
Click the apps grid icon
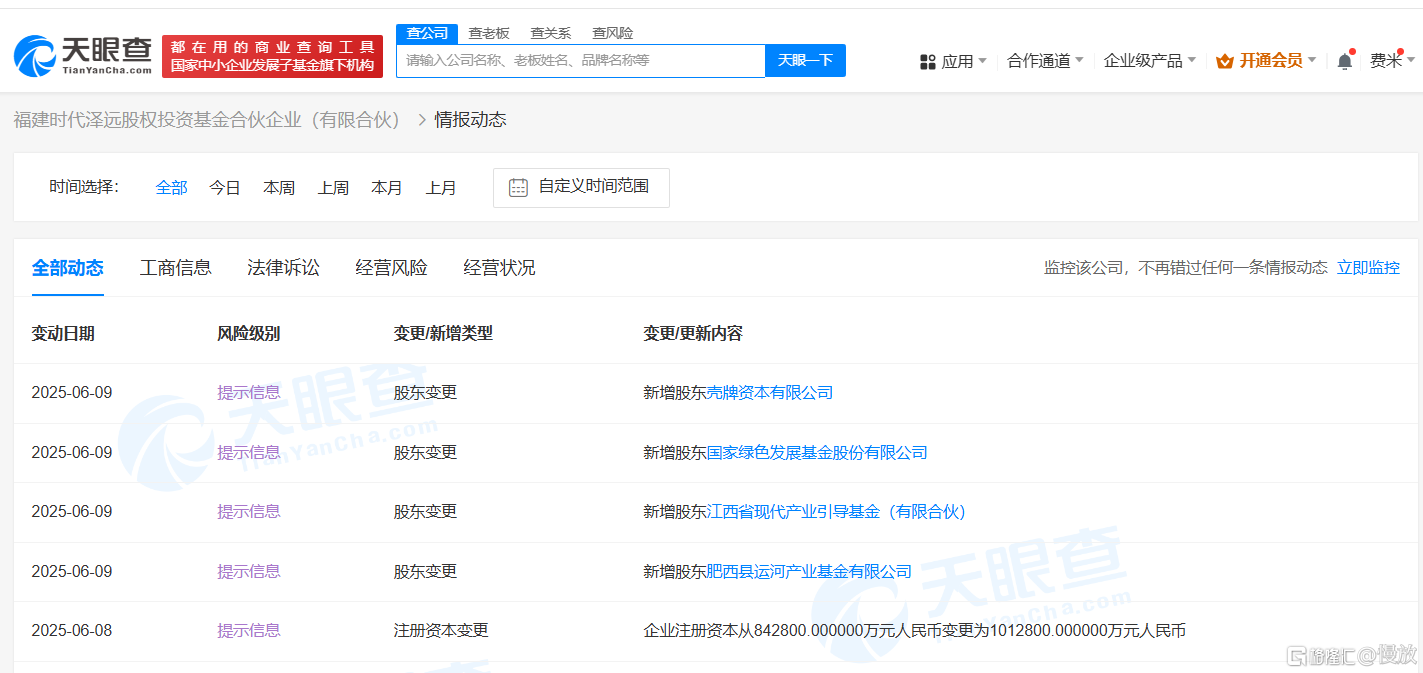tap(927, 62)
